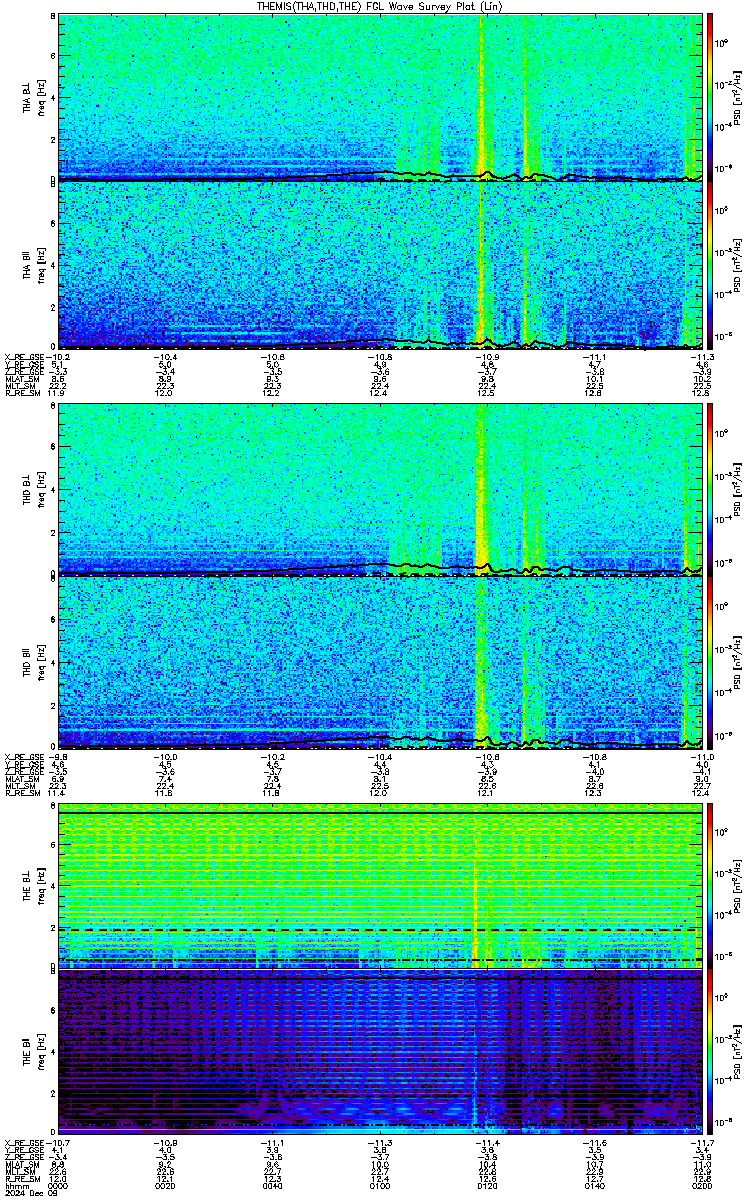
Task: Click the -11.3 X_RE_GSE value under the THA panels
Action: point(702,356)
